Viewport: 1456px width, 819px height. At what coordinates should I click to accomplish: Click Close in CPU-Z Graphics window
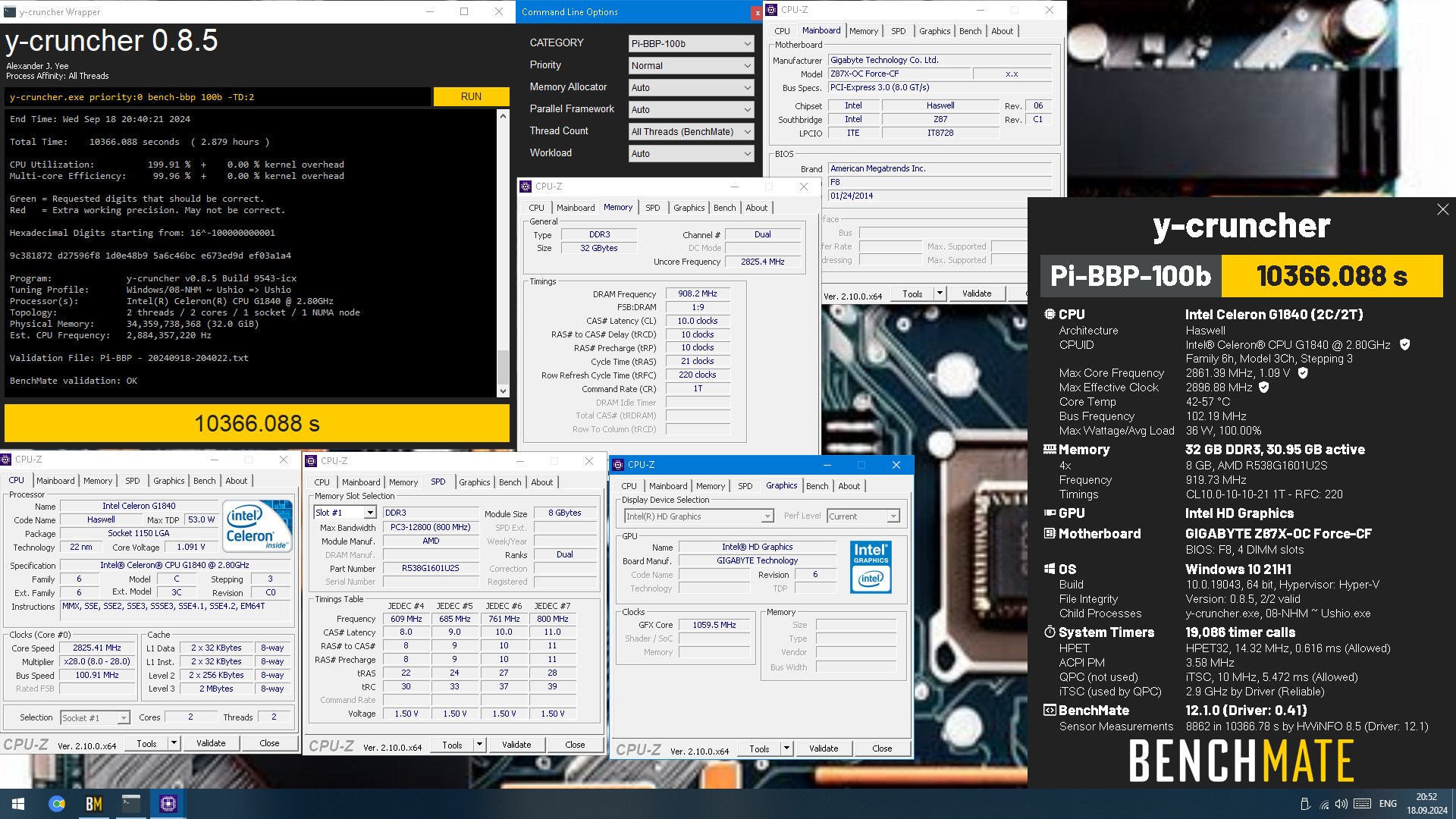(x=882, y=748)
